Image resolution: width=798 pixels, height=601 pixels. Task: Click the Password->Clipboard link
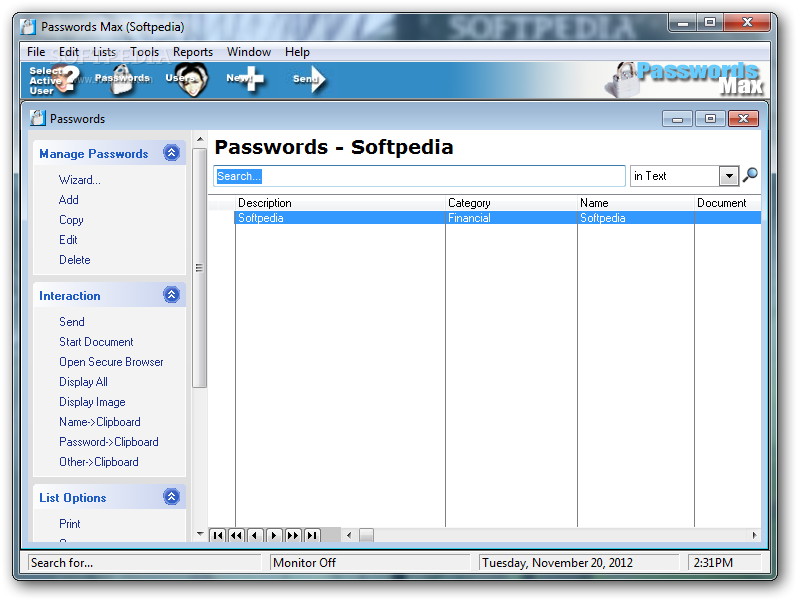click(x=109, y=442)
